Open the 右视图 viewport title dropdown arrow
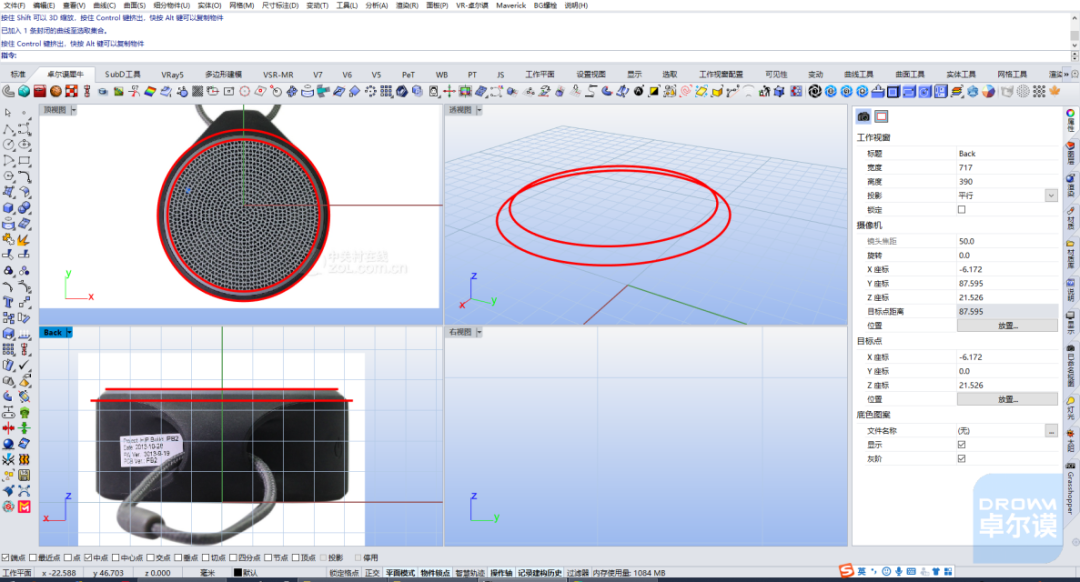 [x=479, y=332]
